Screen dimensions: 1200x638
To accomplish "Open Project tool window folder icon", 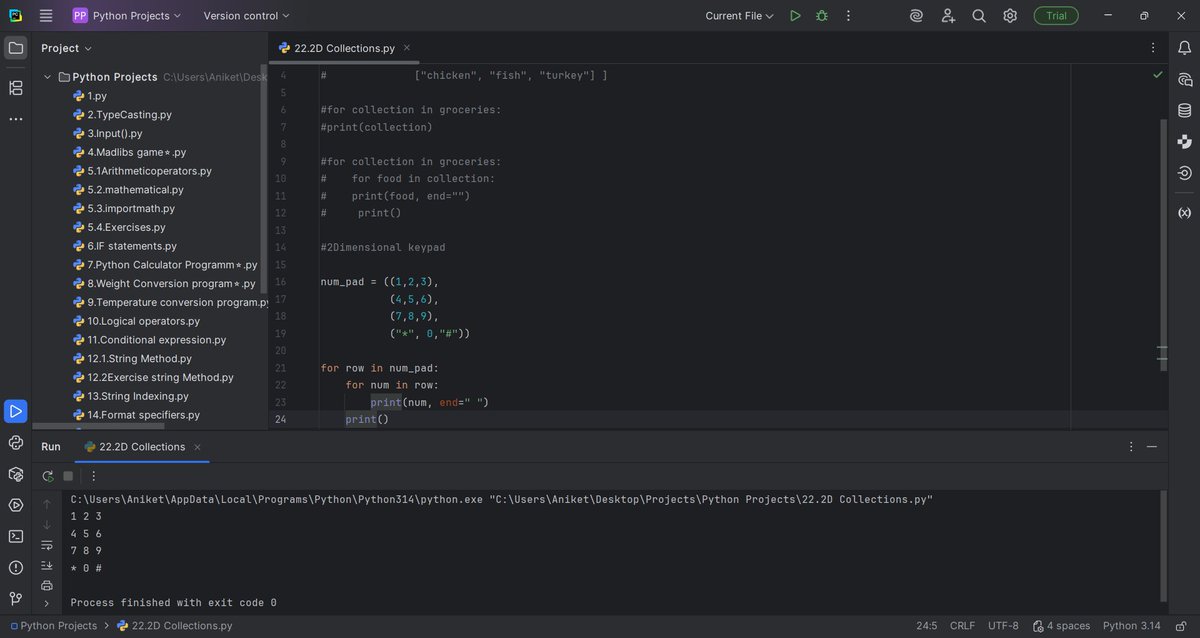I will [x=16, y=48].
